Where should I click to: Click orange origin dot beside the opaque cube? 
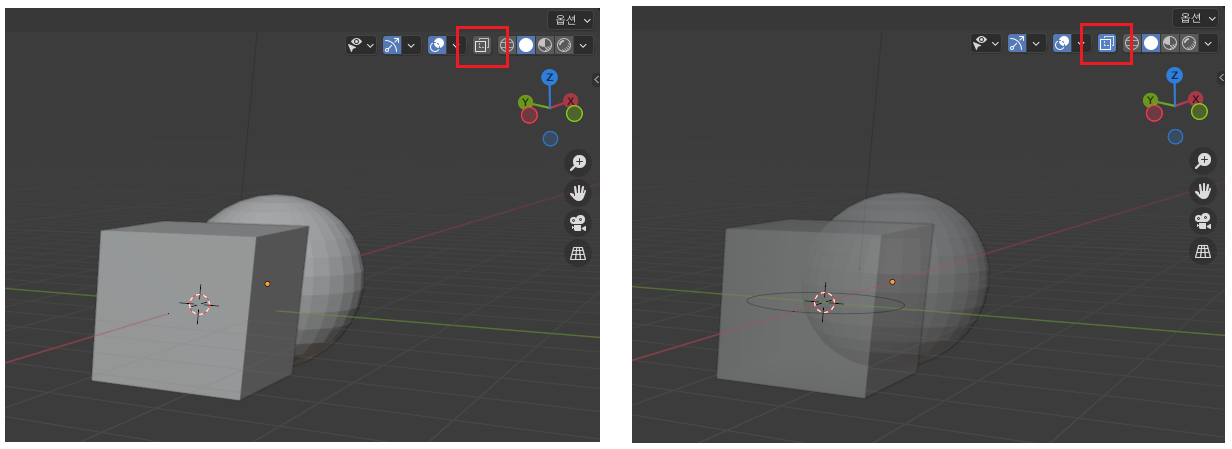click(x=267, y=284)
